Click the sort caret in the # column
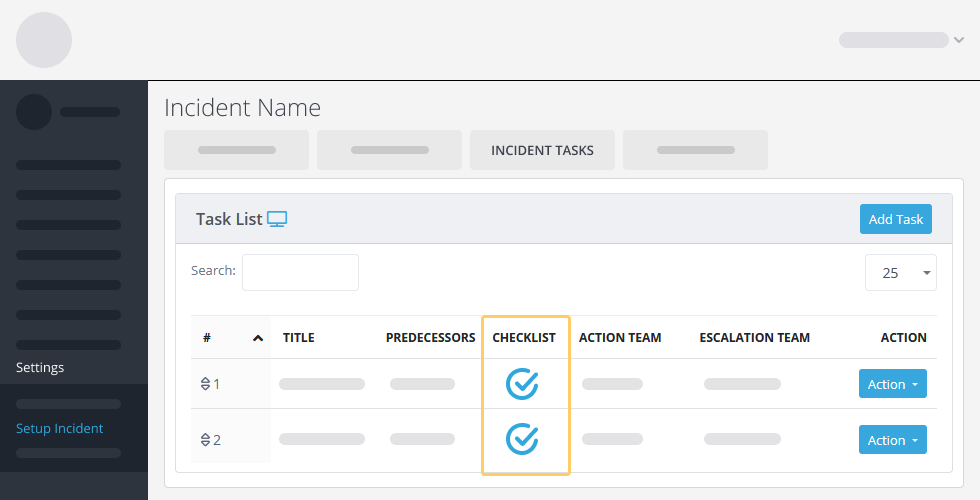 pyautogui.click(x=258, y=338)
